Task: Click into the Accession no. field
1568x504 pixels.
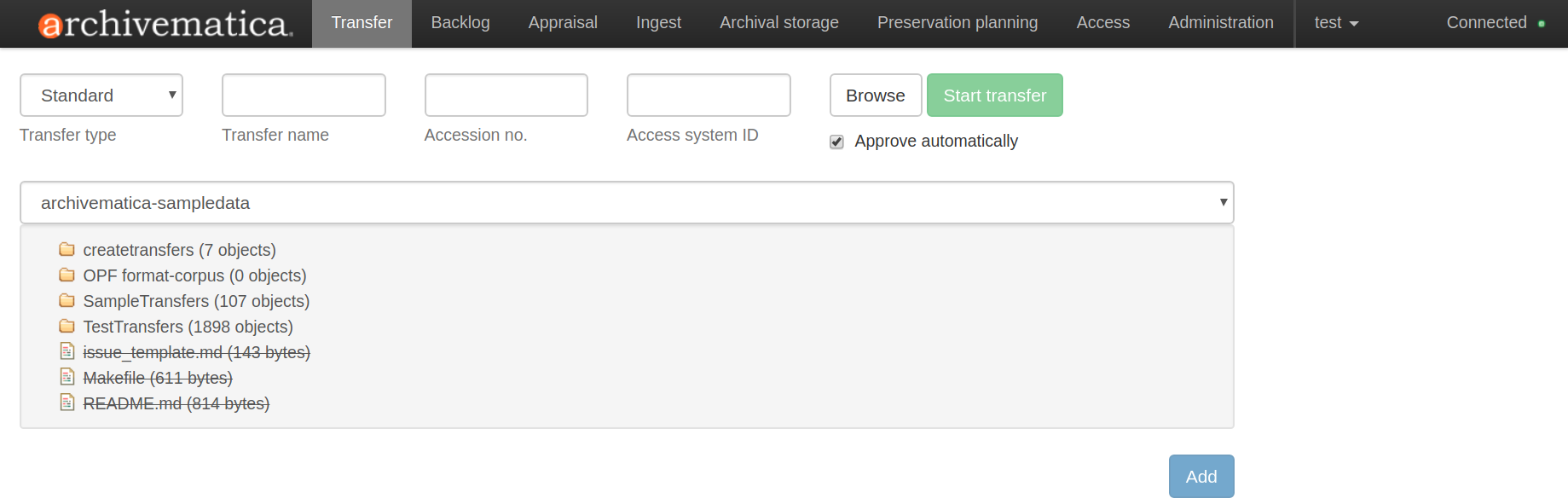Action: click(506, 96)
